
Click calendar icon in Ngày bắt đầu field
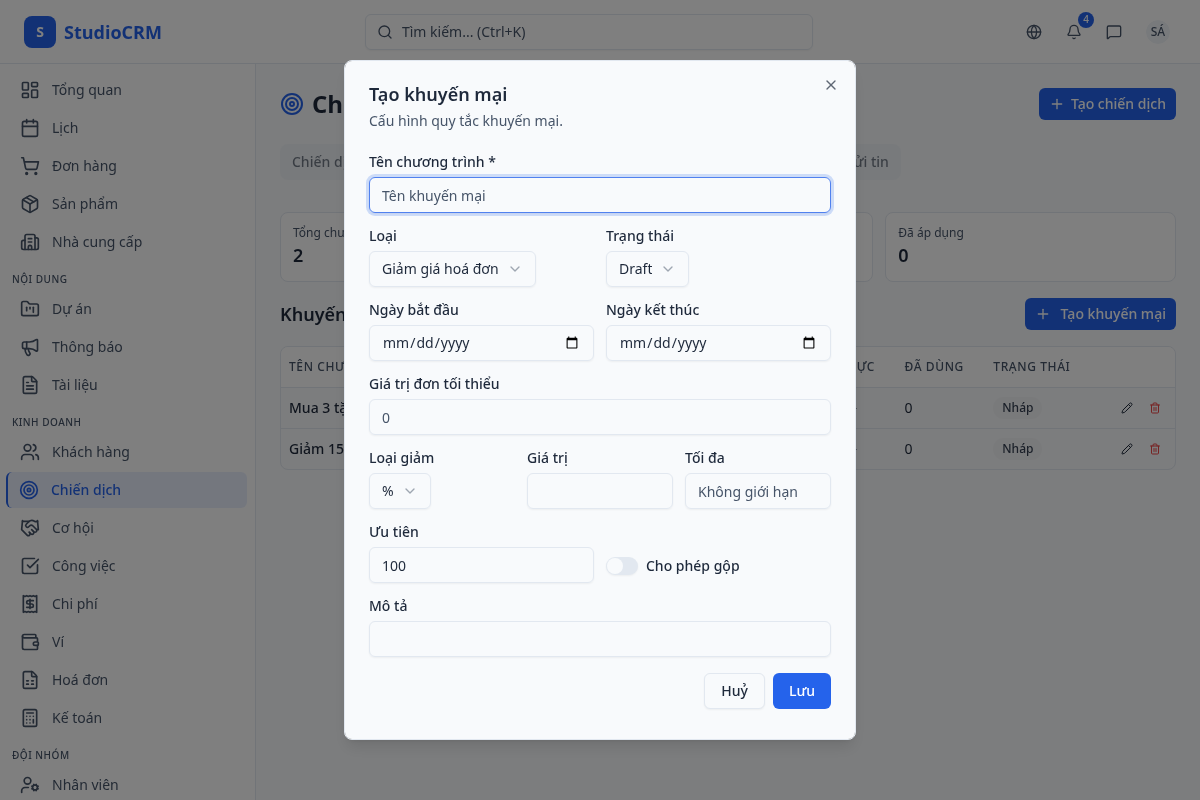[x=572, y=343]
